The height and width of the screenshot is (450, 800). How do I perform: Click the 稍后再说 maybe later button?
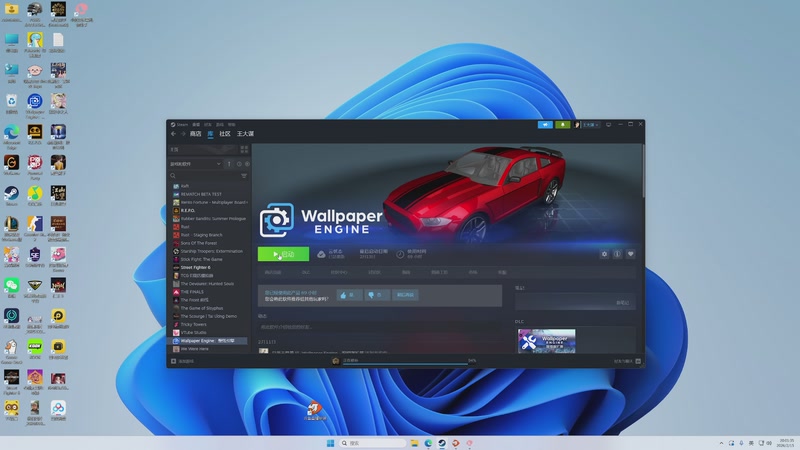click(x=406, y=295)
